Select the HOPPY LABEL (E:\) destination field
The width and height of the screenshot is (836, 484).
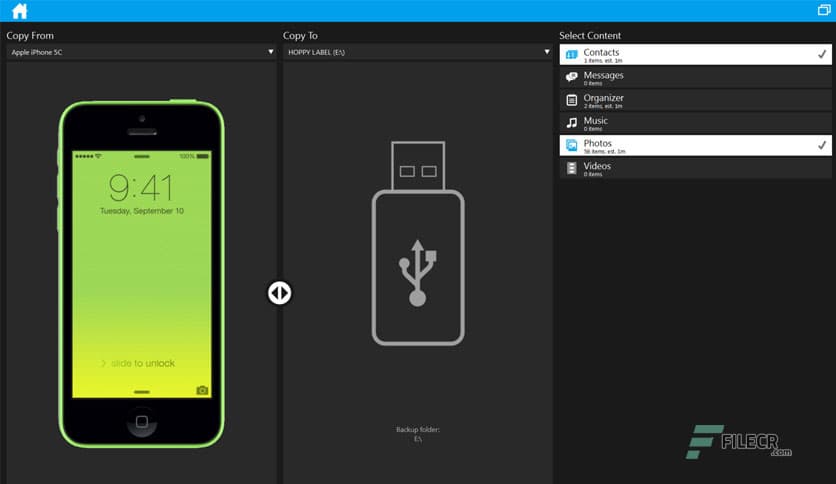coord(417,52)
